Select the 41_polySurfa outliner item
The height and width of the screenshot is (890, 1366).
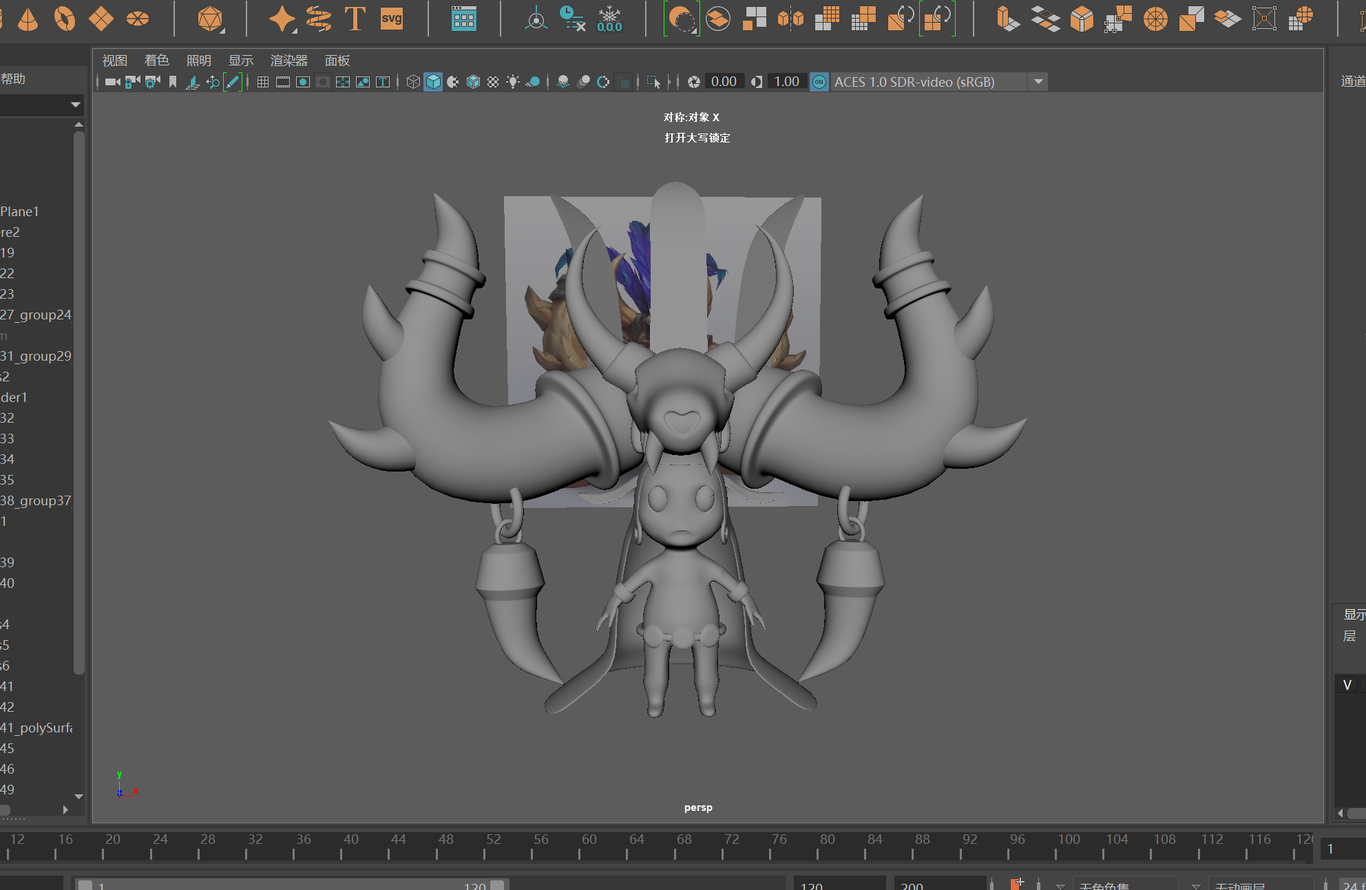(36, 728)
